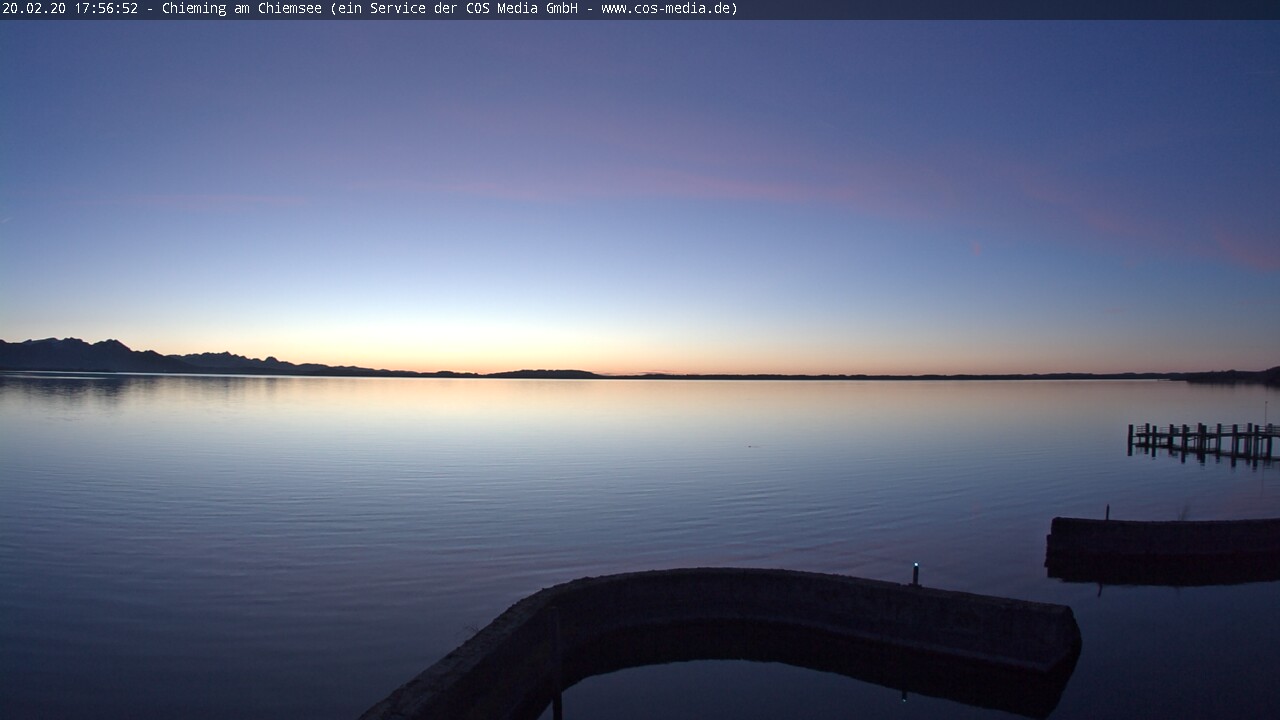The width and height of the screenshot is (1280, 720).
Task: Click the mountain silhouette on the left horizon
Action: (x=80, y=356)
